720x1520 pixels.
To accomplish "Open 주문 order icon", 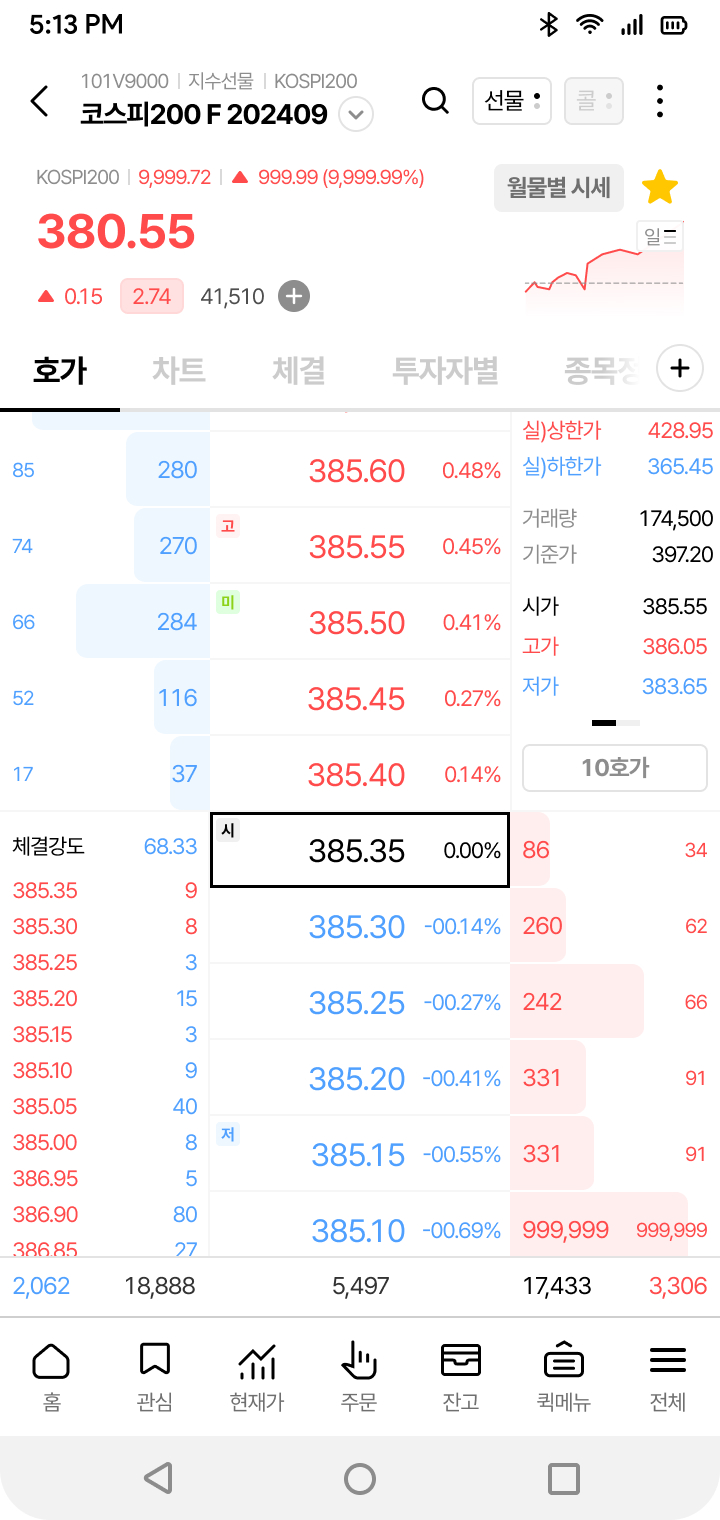I will 358,1377.
